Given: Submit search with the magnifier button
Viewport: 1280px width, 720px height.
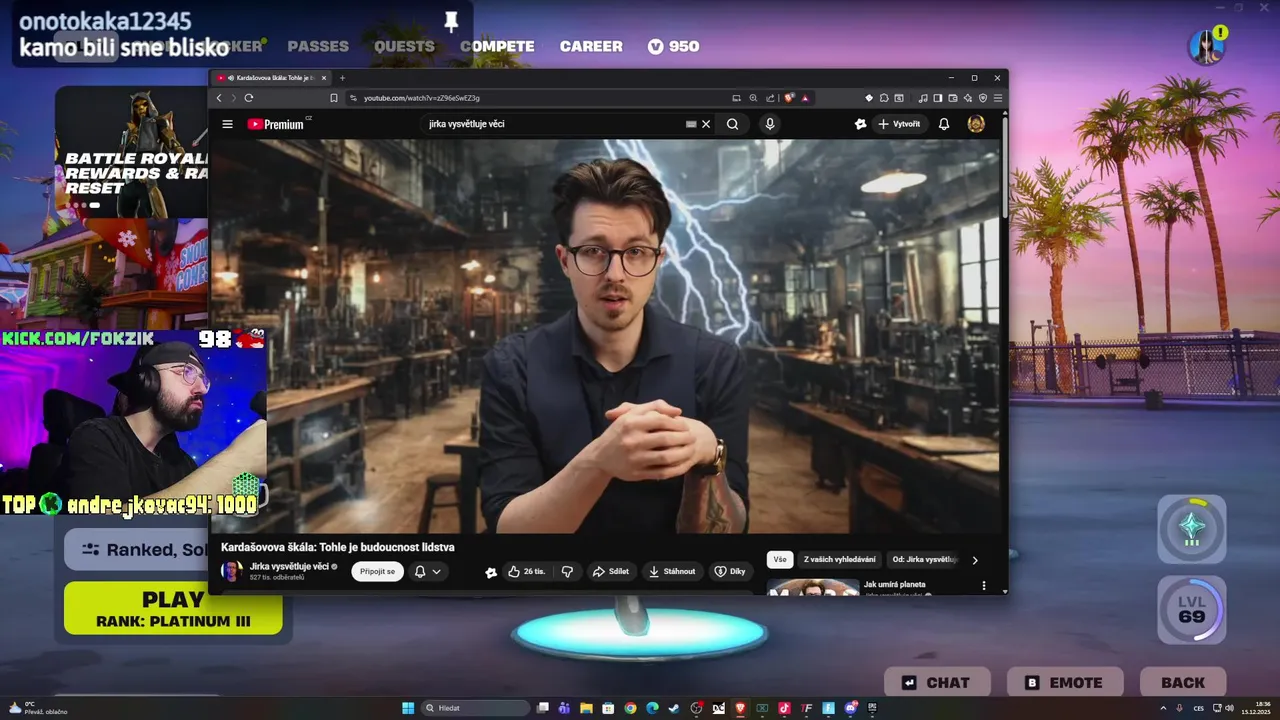Looking at the screenshot, I should click(732, 124).
